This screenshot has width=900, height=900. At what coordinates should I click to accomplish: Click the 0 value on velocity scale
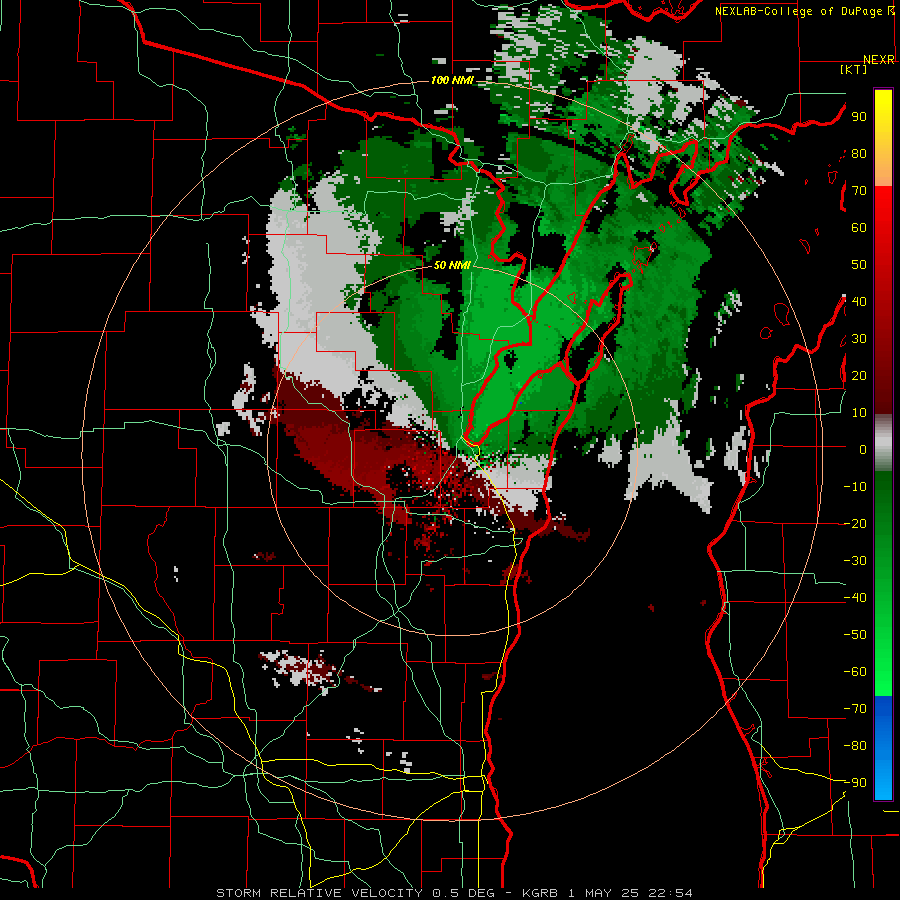point(863,450)
